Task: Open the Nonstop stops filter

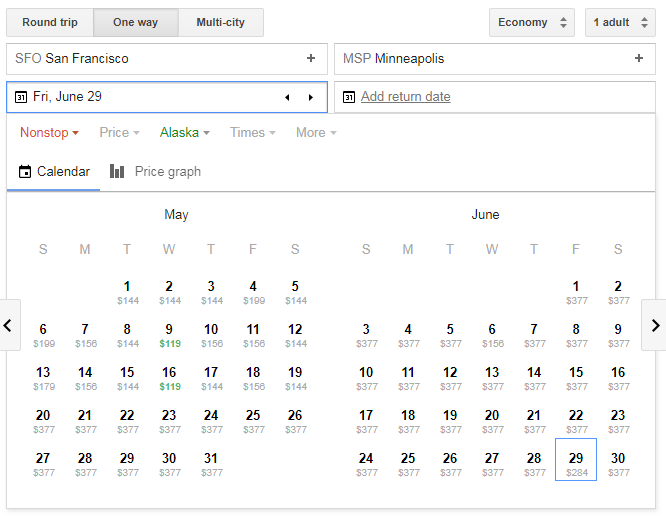Action: 49,132
